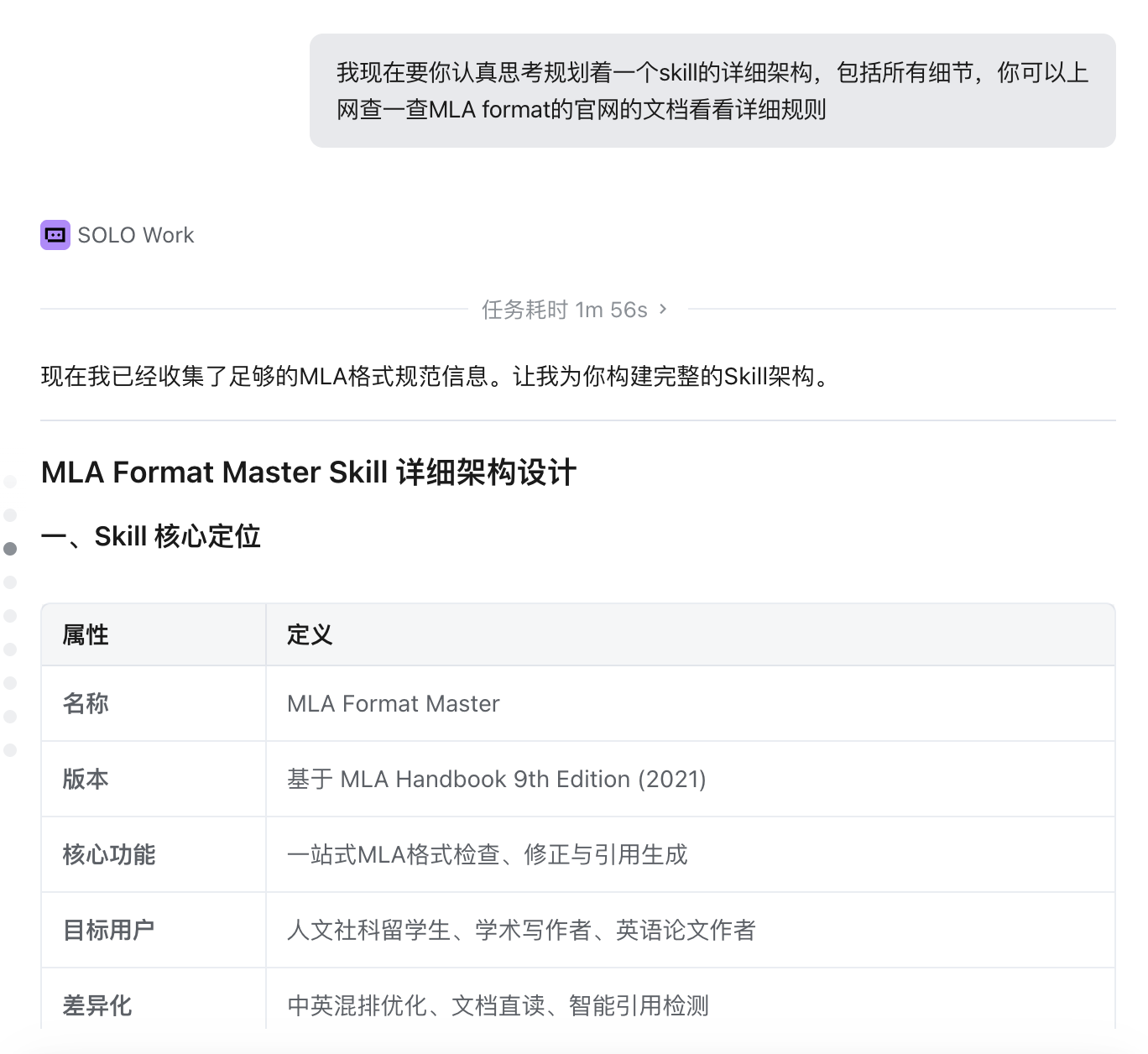Click the SOLO Work purple robot icon
This screenshot has height=1054, width=1148.
pyautogui.click(x=55, y=235)
